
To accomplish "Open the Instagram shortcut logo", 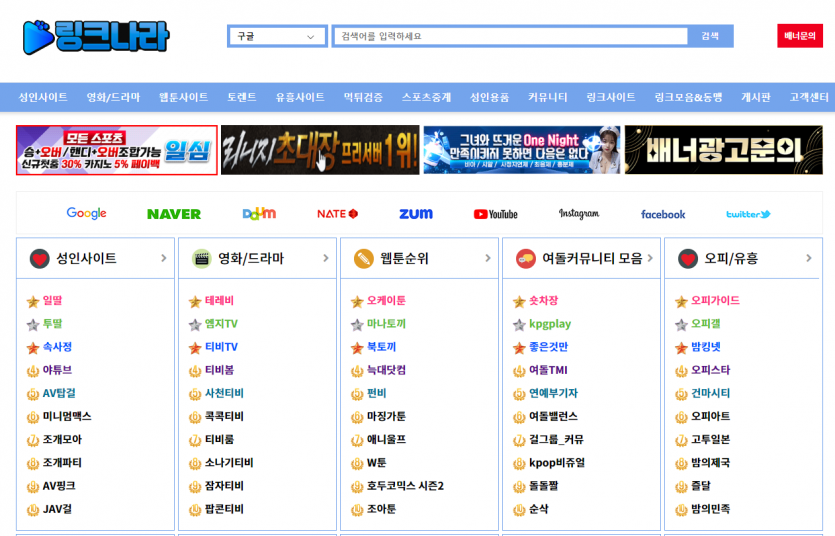I will [x=579, y=213].
